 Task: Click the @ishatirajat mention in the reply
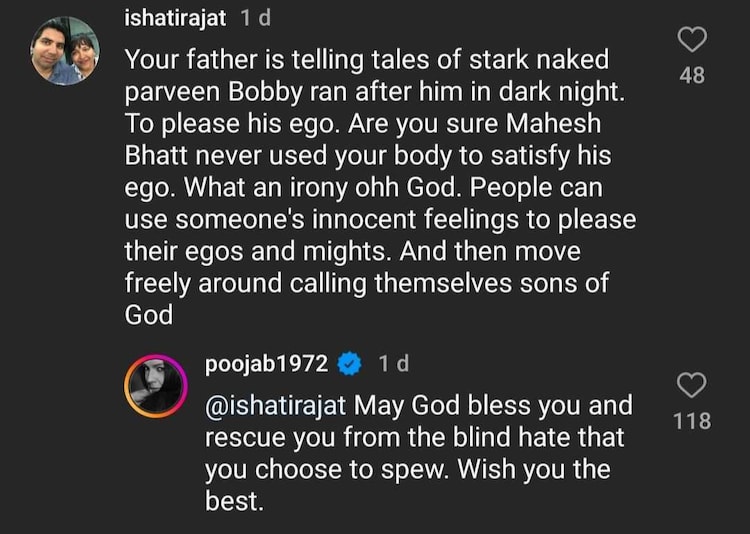[x=276, y=406]
